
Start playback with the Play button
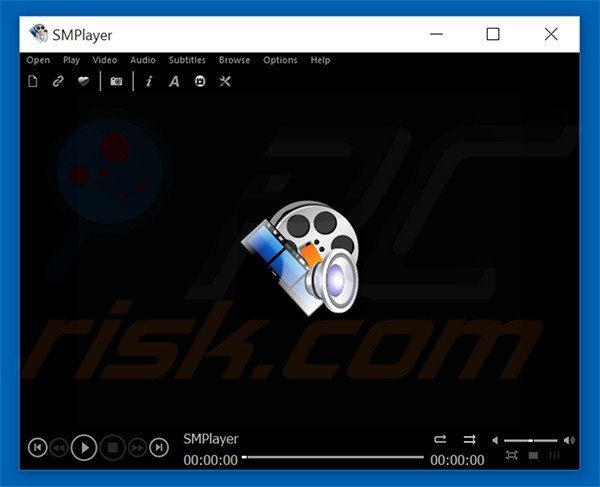click(x=84, y=447)
